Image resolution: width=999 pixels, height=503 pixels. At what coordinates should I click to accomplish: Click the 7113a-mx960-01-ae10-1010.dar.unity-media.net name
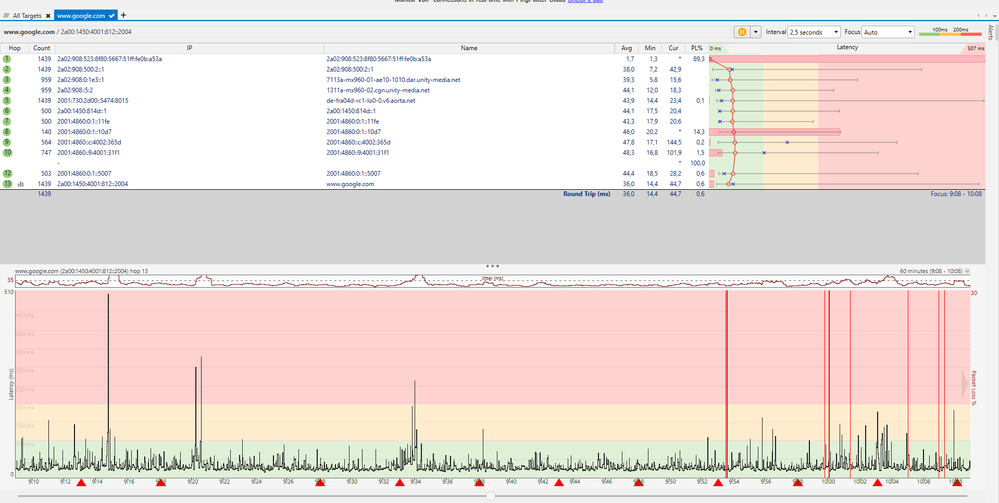[x=393, y=80]
